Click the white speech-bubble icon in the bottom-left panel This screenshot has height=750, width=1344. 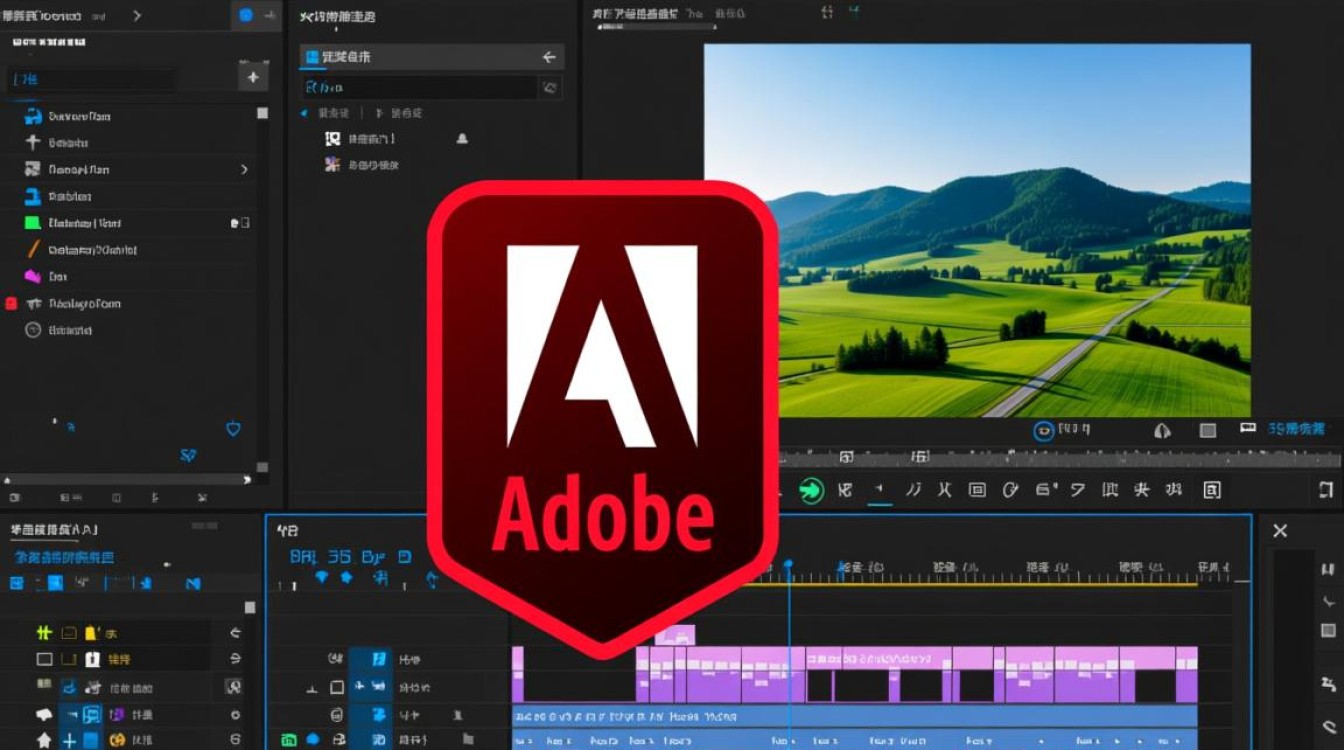(x=44, y=714)
